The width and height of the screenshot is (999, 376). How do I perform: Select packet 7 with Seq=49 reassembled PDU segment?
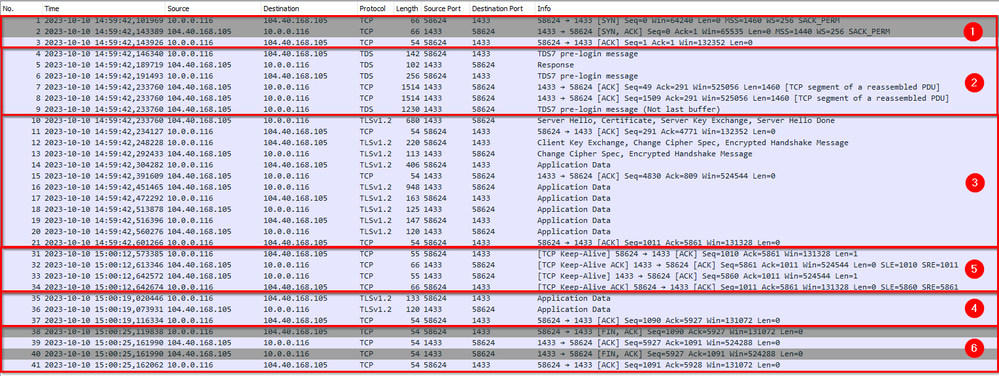point(500,87)
